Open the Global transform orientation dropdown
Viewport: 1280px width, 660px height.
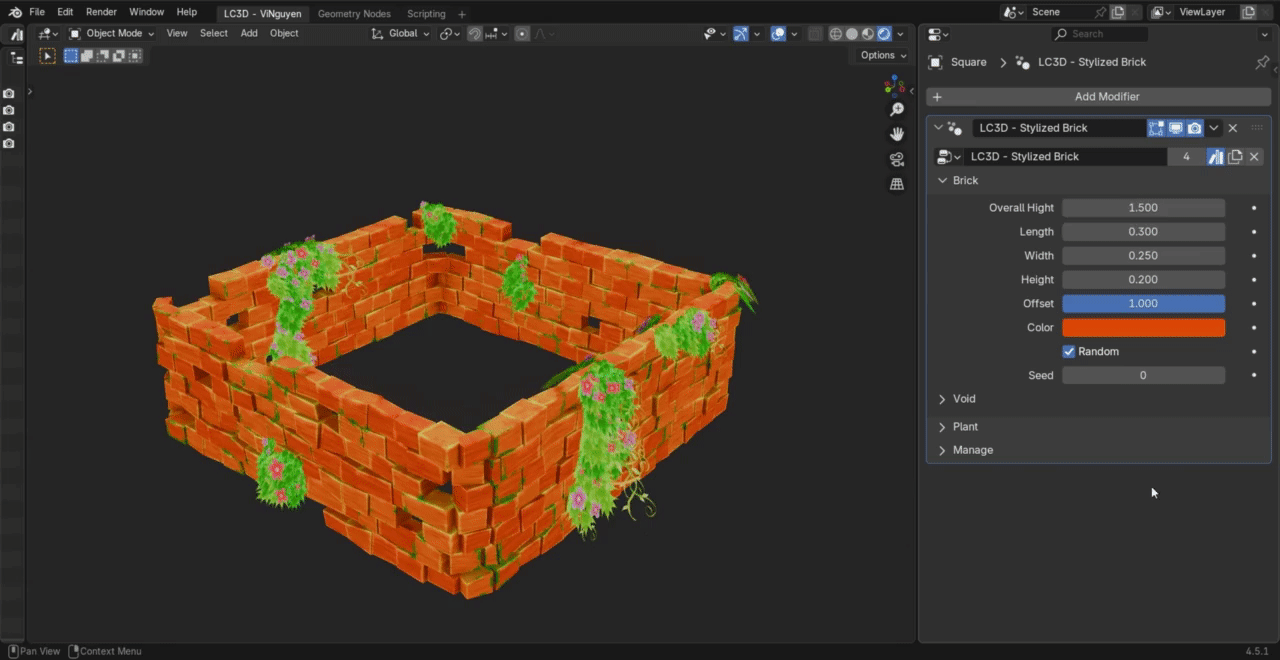pyautogui.click(x=400, y=34)
